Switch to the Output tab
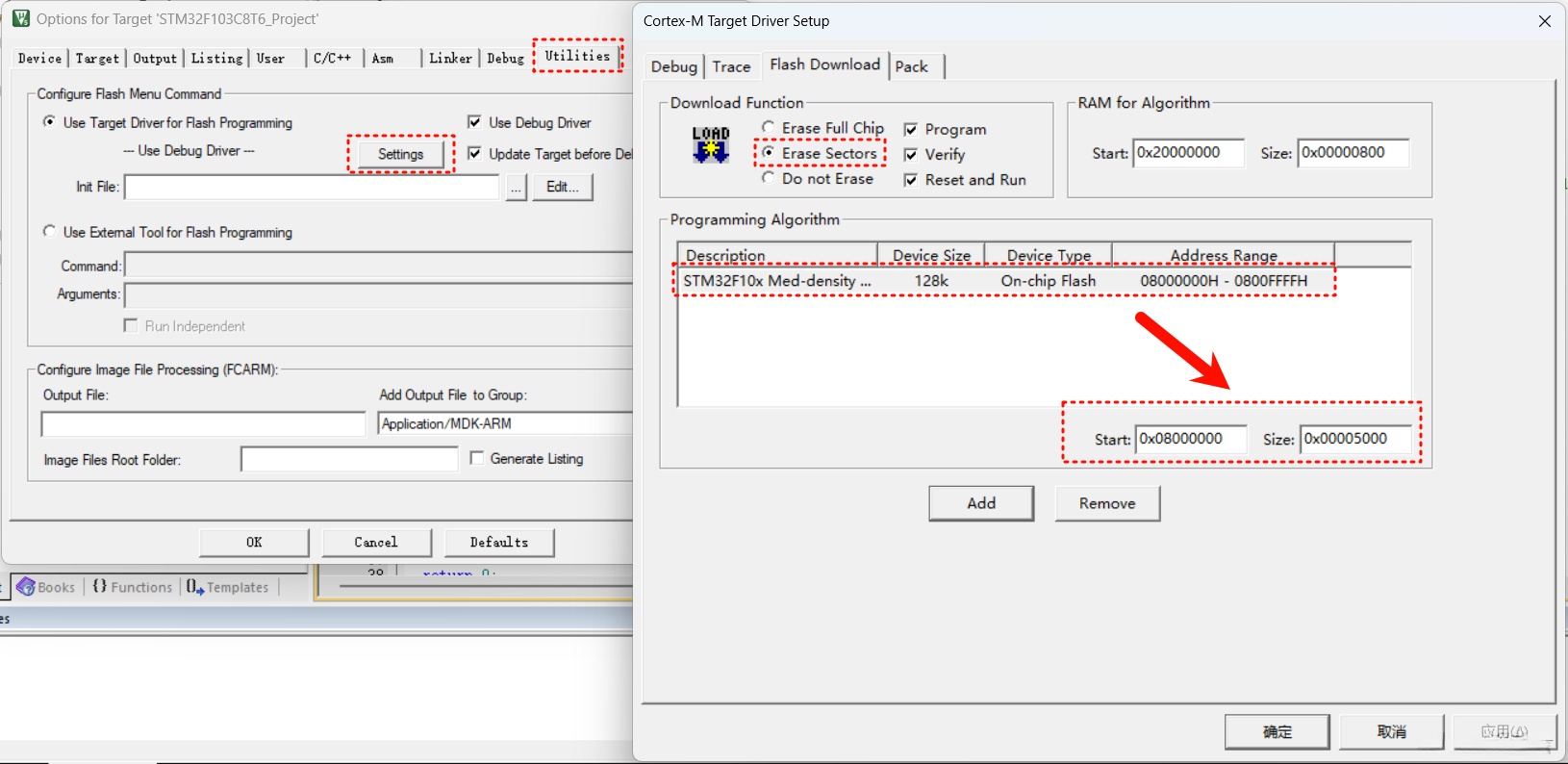The image size is (1568, 764). (x=155, y=59)
